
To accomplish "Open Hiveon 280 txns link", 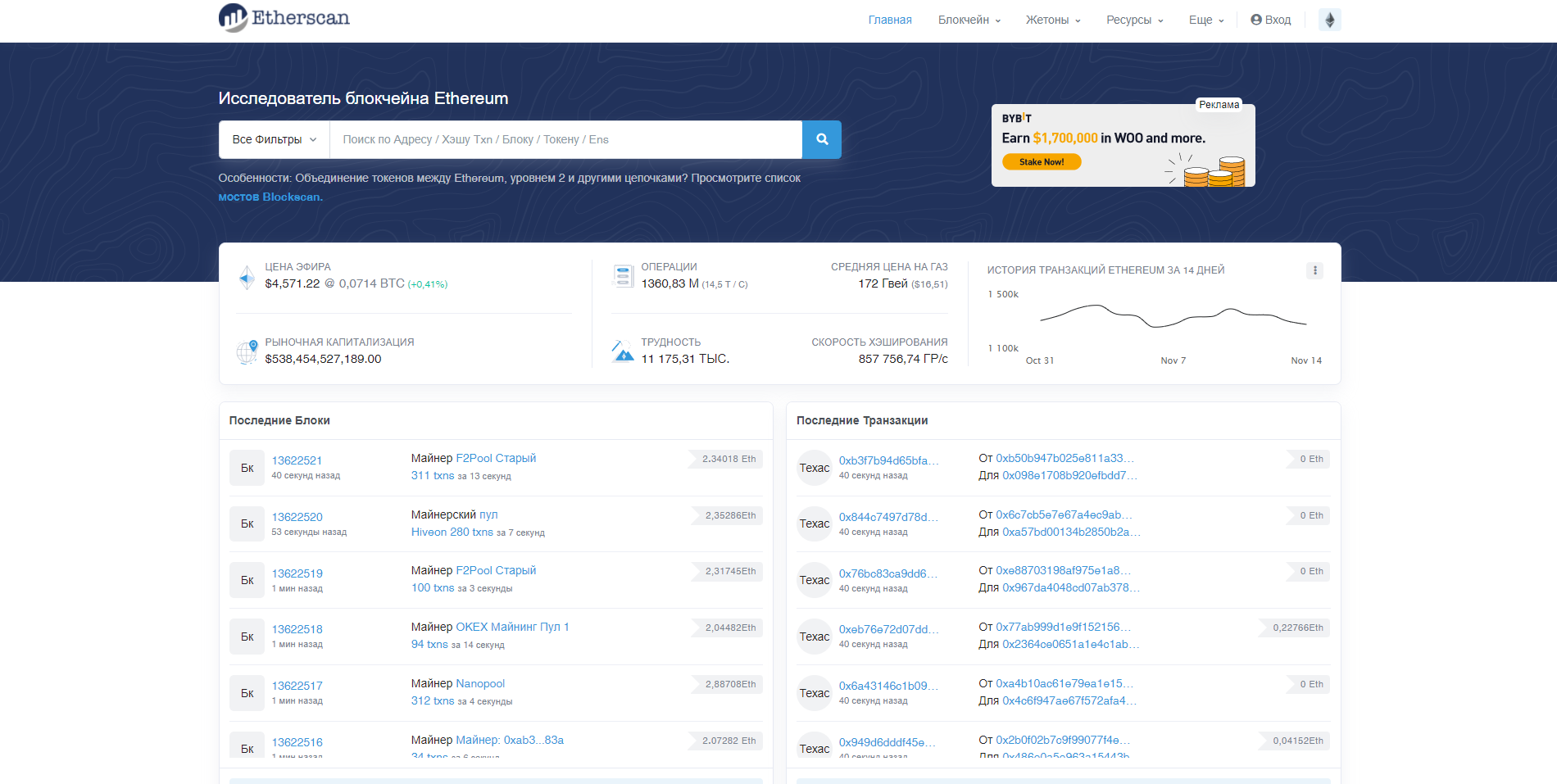I will click(x=452, y=532).
